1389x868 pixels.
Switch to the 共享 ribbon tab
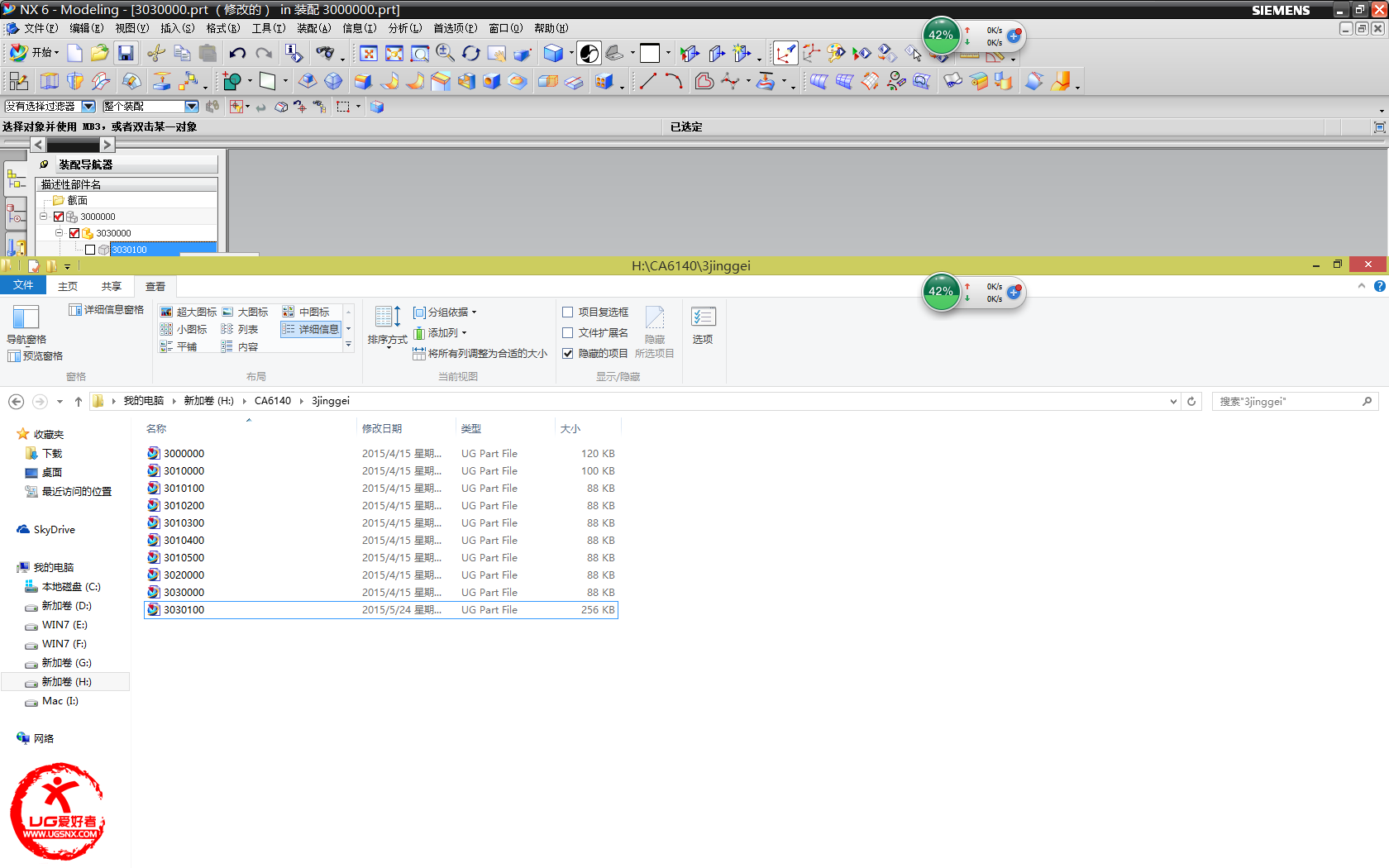[x=112, y=287]
